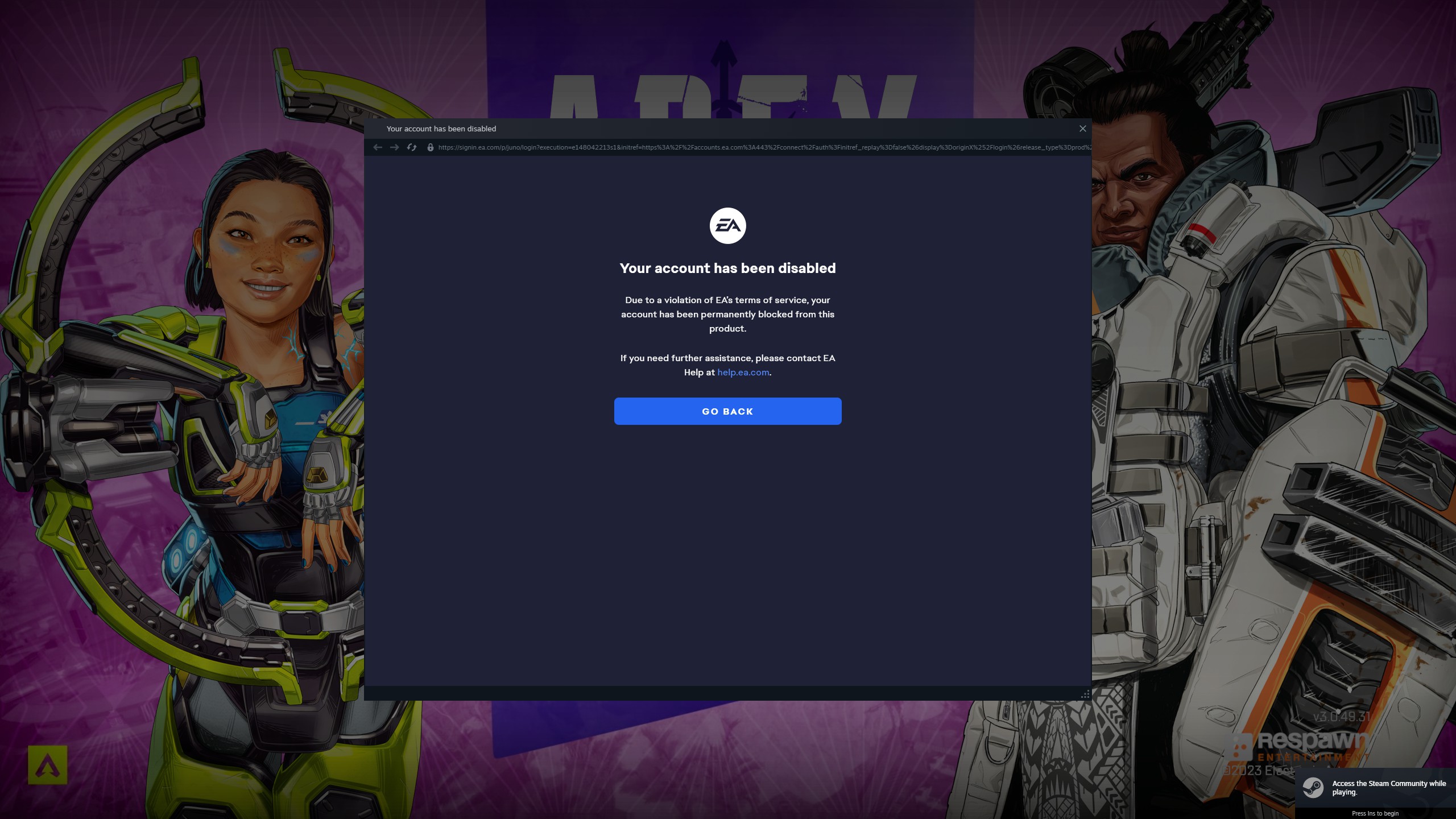Click the Apex Legends logo badge
Screen dimensions: 1456x819
pos(48,765)
